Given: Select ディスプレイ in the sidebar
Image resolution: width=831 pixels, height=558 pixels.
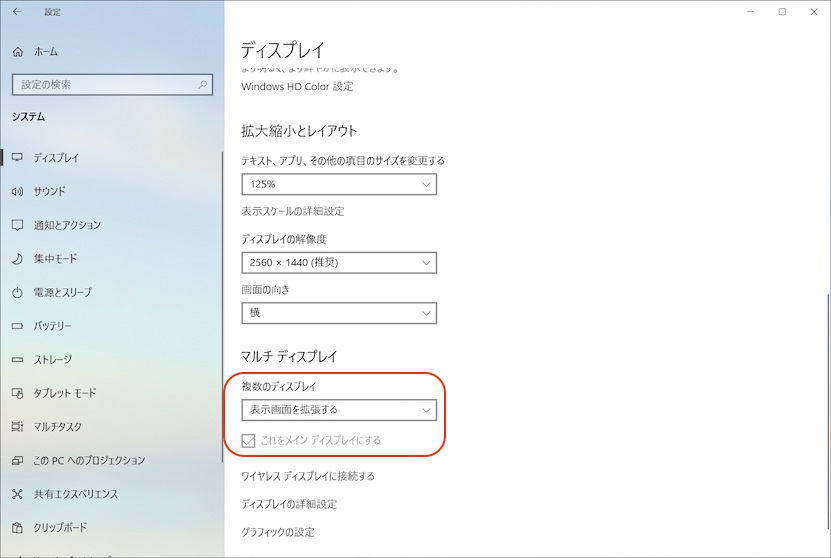Looking at the screenshot, I should coord(56,157).
